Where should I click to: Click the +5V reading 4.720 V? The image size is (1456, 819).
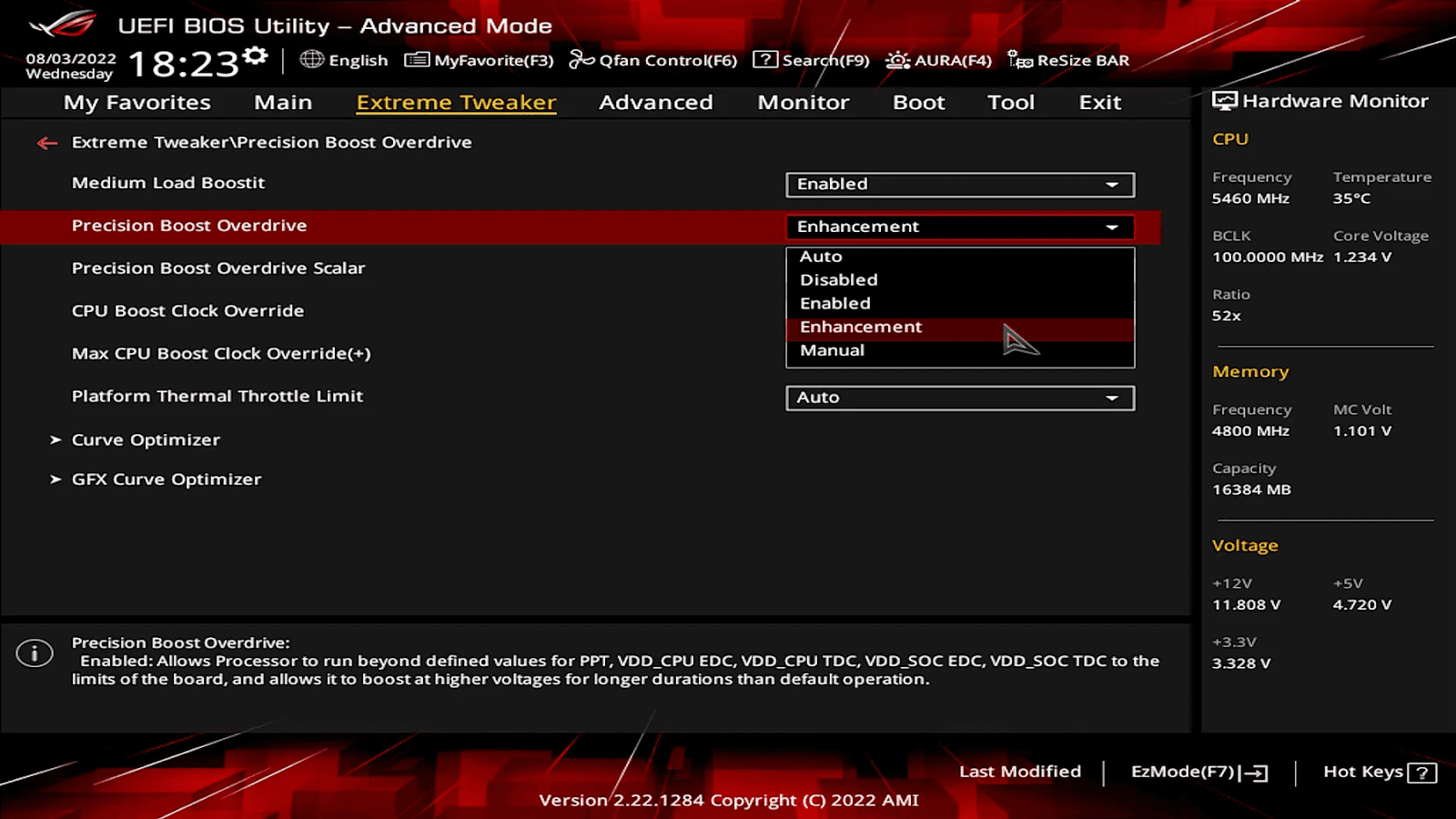click(1362, 605)
